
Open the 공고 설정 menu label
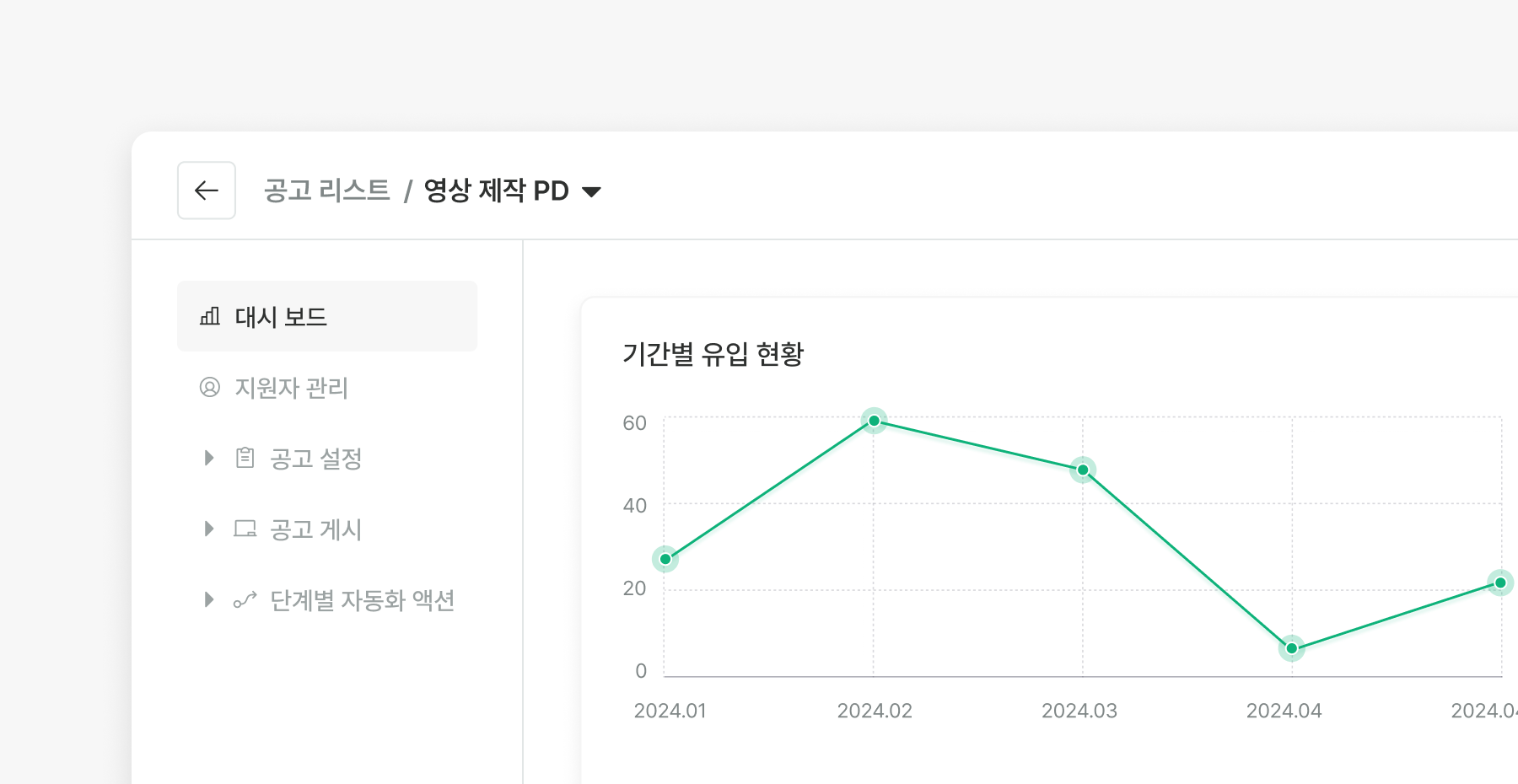tap(315, 459)
